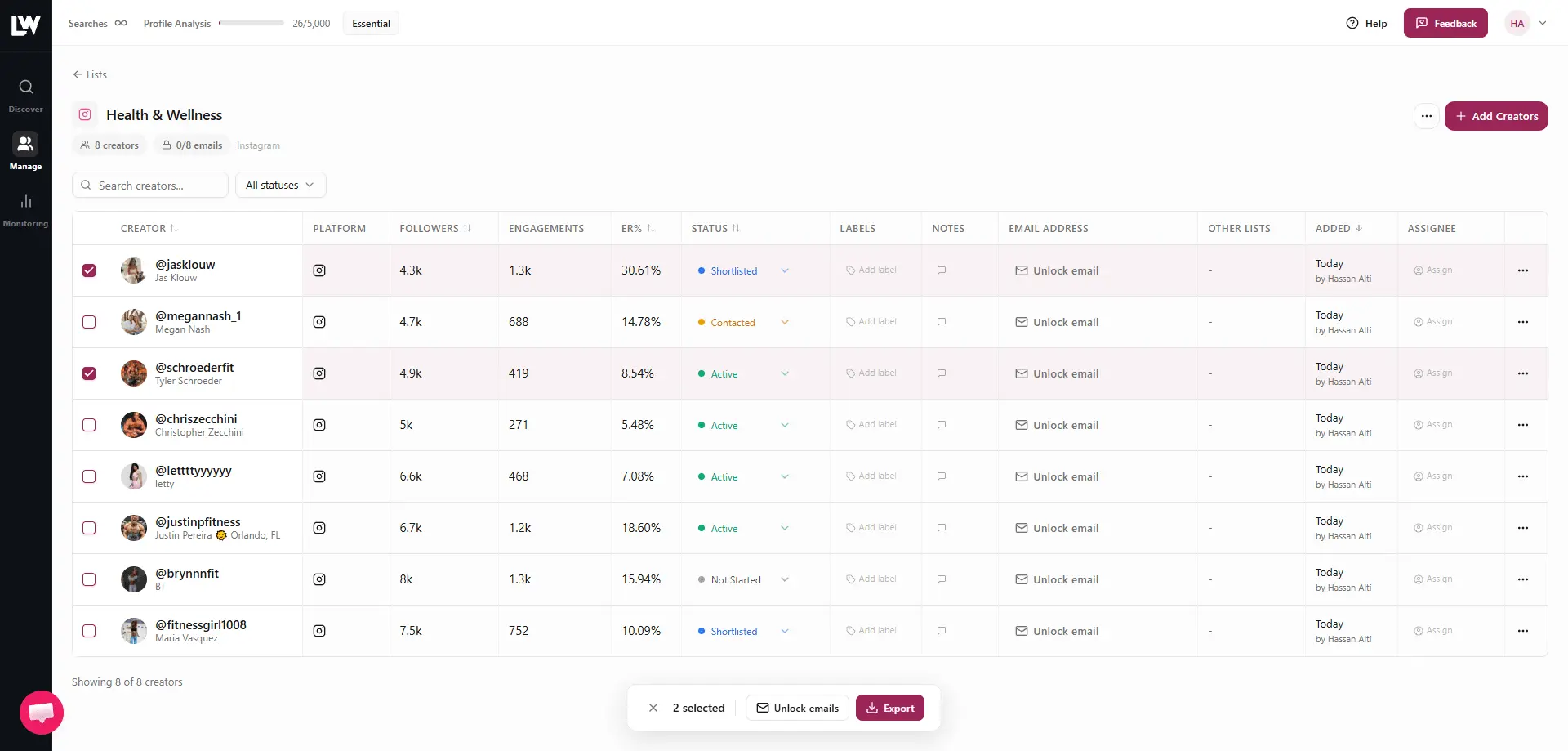Change Active status for @letttyyyyyy

(x=743, y=476)
